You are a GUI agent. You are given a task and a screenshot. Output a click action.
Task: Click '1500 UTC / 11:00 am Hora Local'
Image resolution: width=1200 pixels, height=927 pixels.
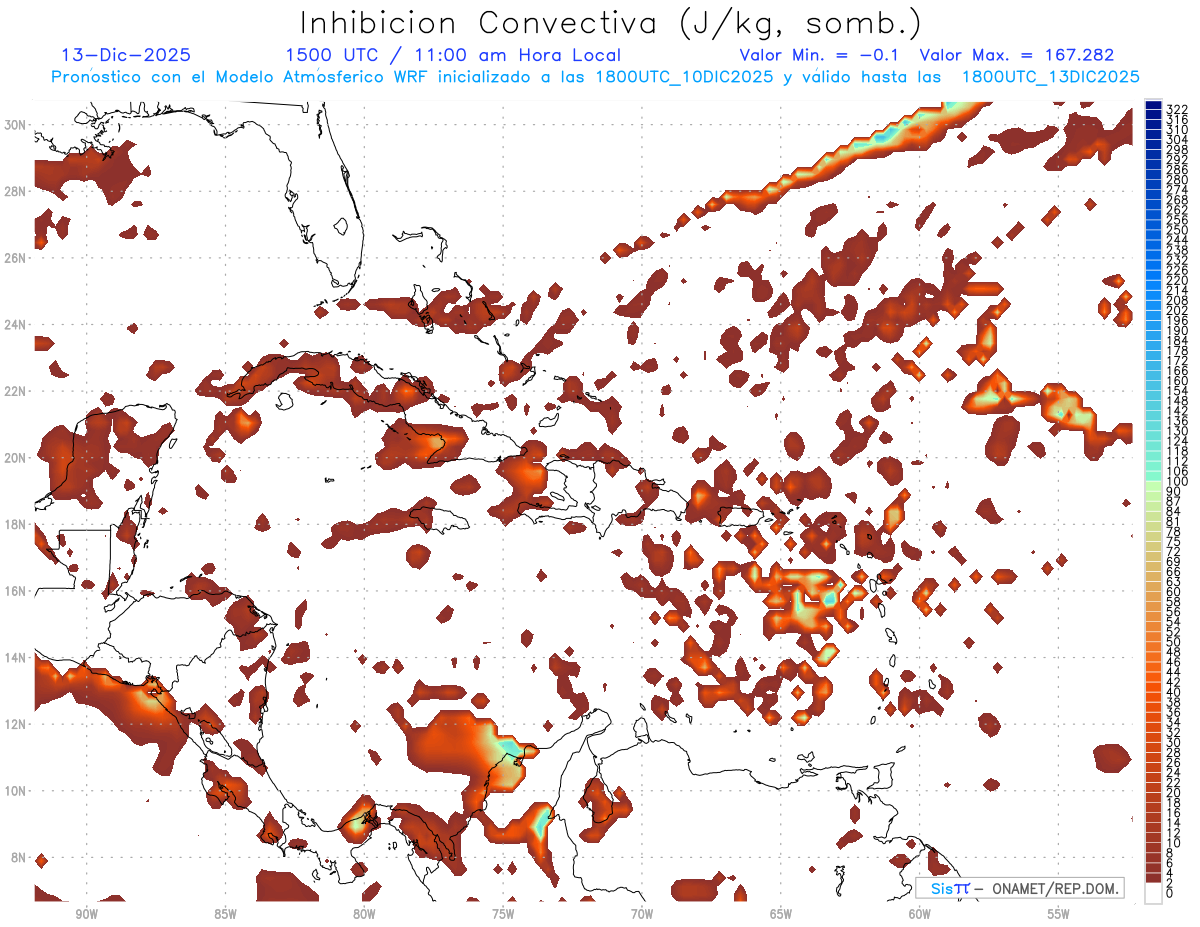click(453, 56)
